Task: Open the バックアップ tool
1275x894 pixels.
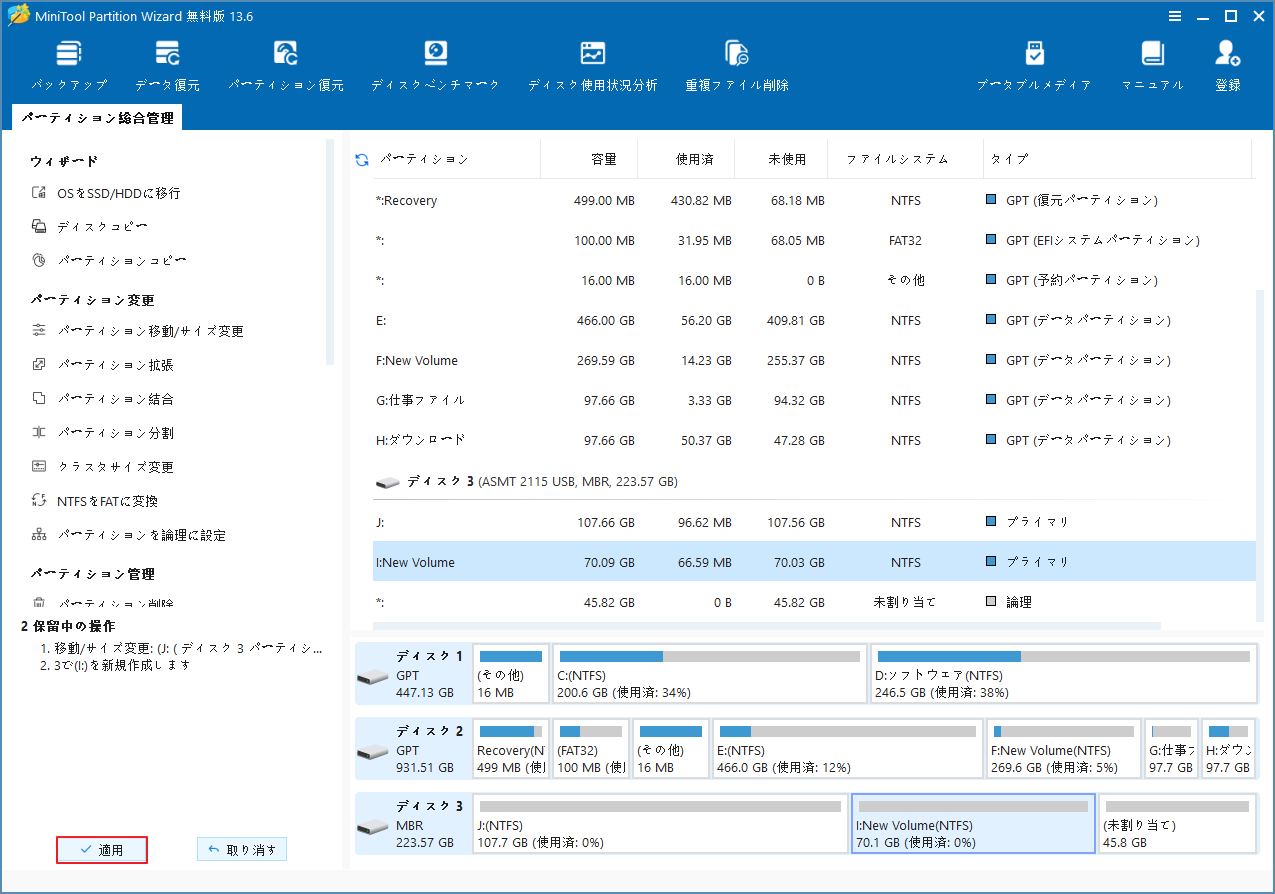Action: (x=68, y=67)
